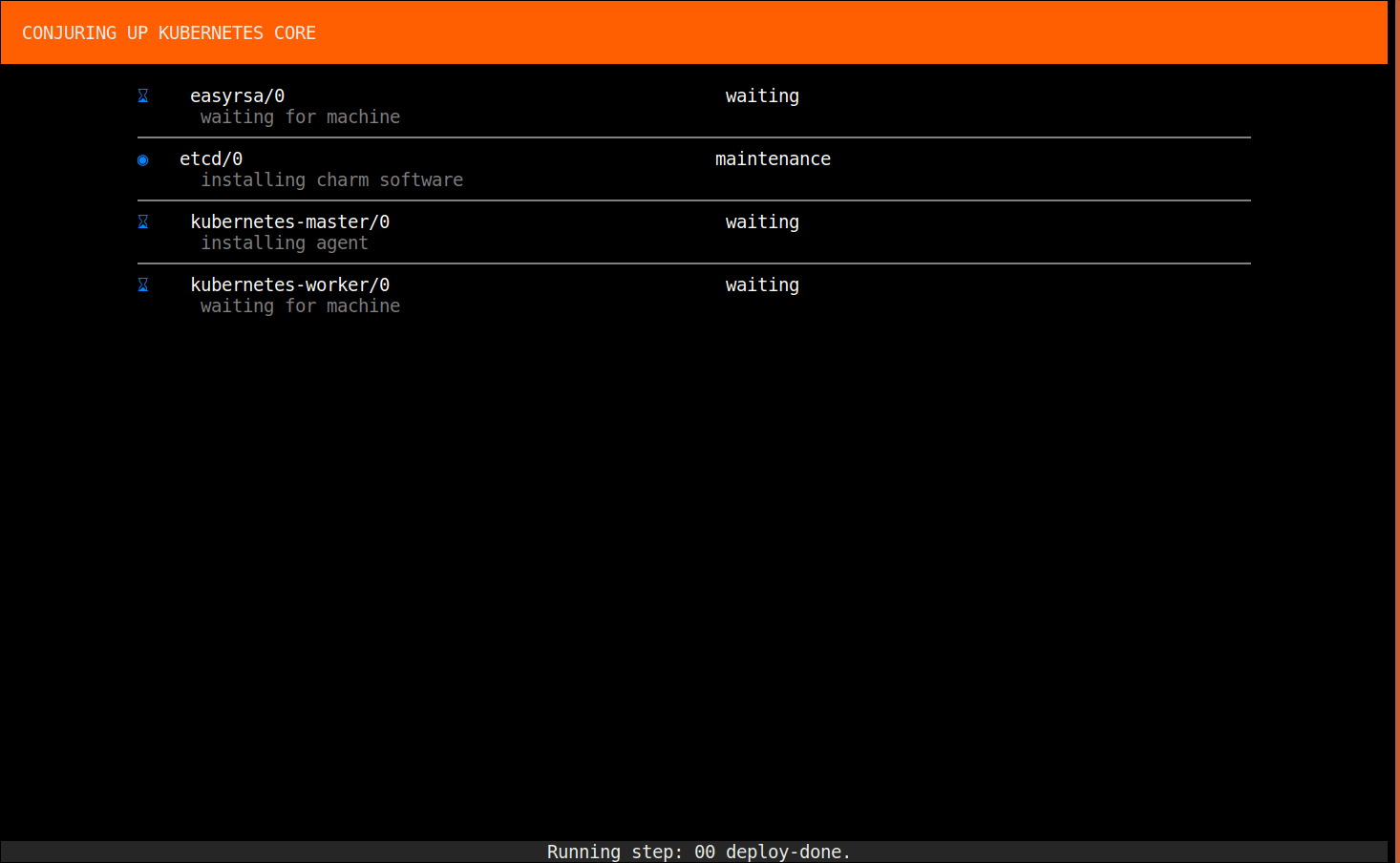The image size is (1400, 863).
Task: Click the hourglass icon beside easyrsa/0
Action: pyautogui.click(x=143, y=95)
